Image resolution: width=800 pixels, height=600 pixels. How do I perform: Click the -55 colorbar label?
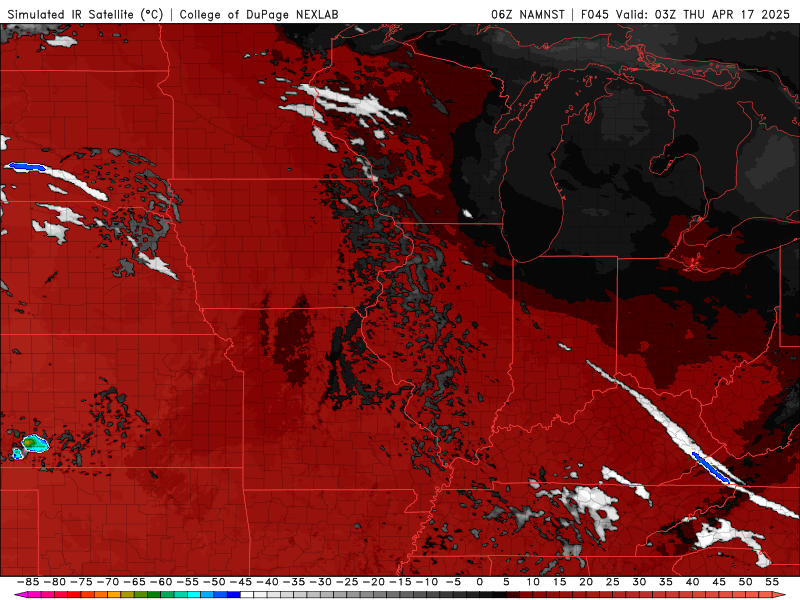point(187,582)
